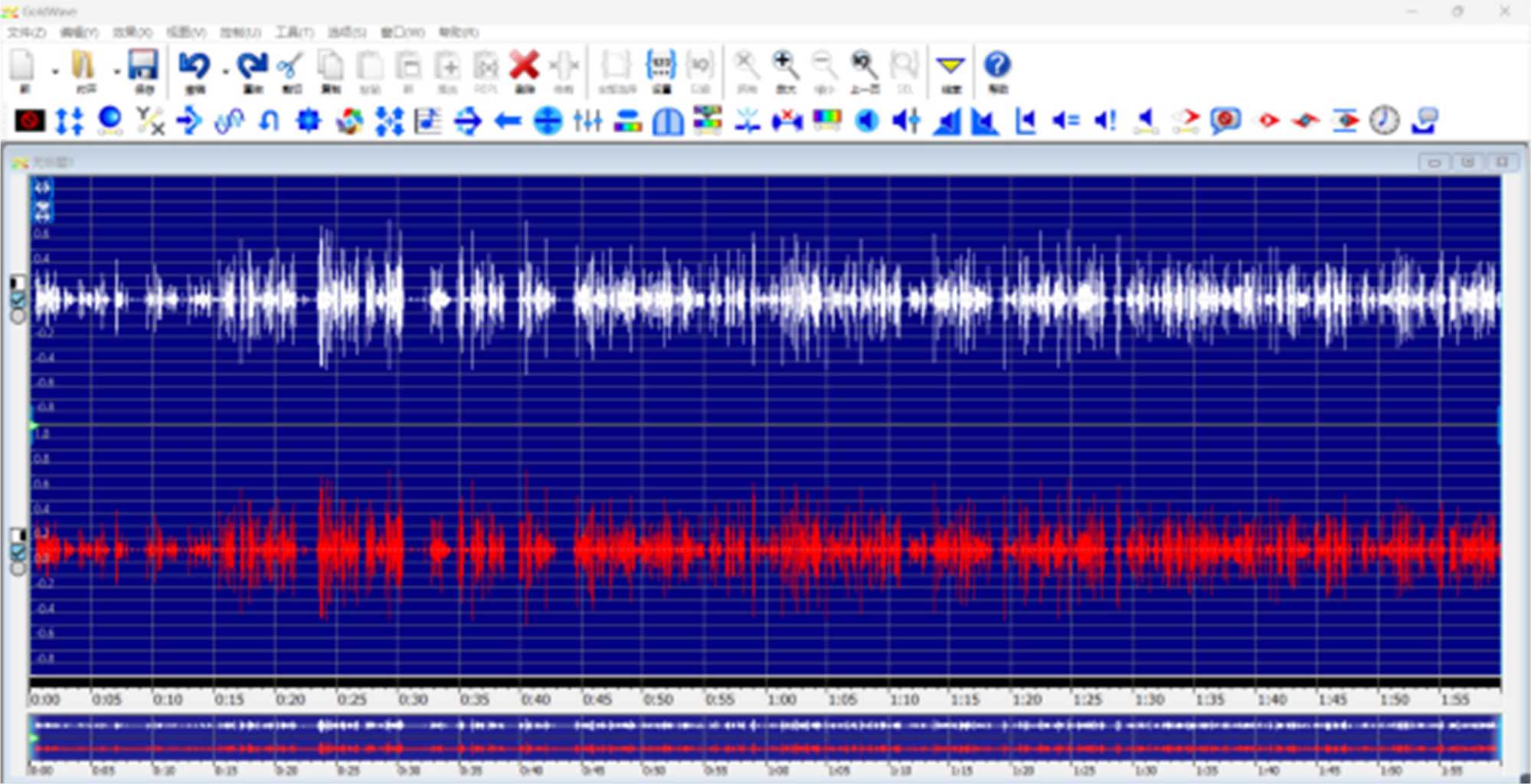
Task: Toggle the red right channel checkbox
Action: pyautogui.click(x=18, y=551)
